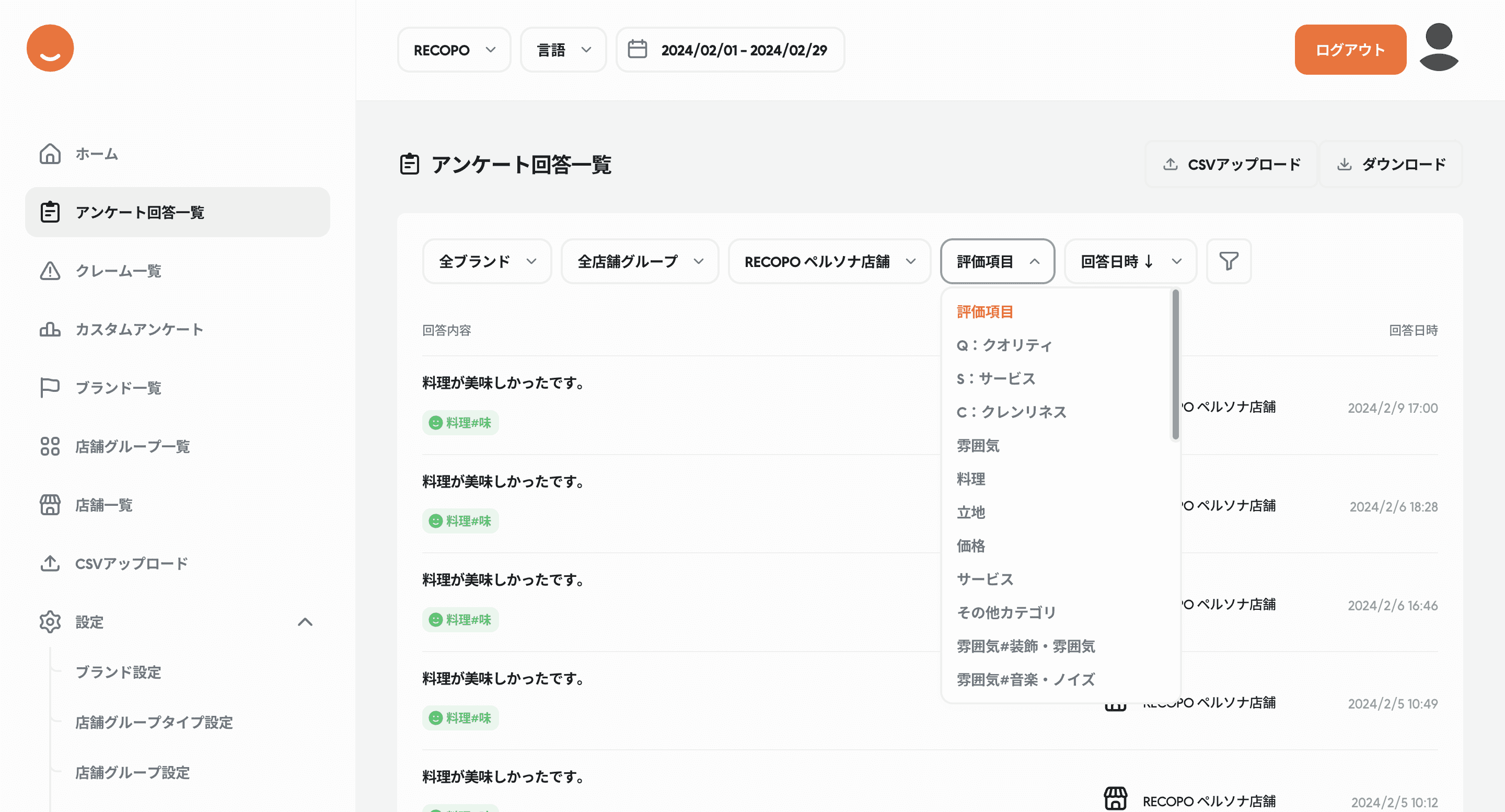Click the claim list warning icon
This screenshot has width=1505, height=812.
point(50,271)
